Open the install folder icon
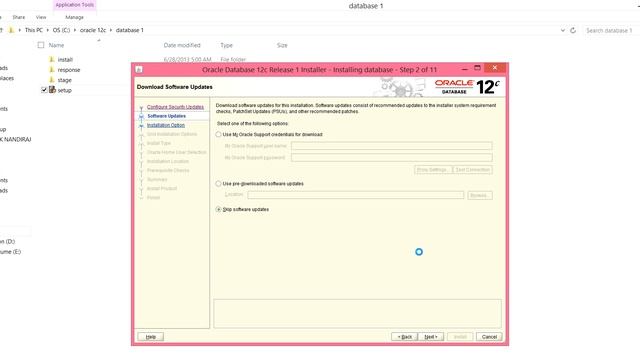Viewport: 640px width, 360px height. coord(52,60)
